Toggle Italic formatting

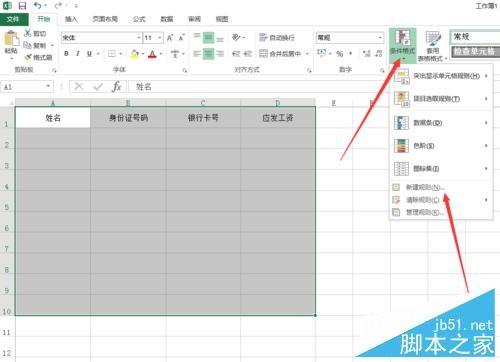point(78,54)
